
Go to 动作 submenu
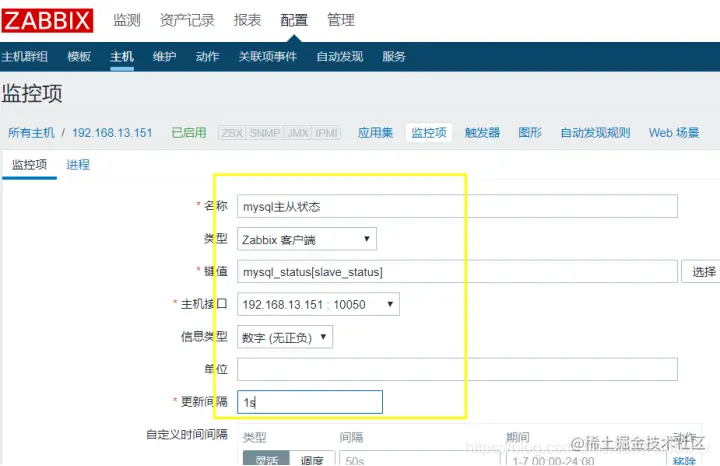click(x=208, y=56)
